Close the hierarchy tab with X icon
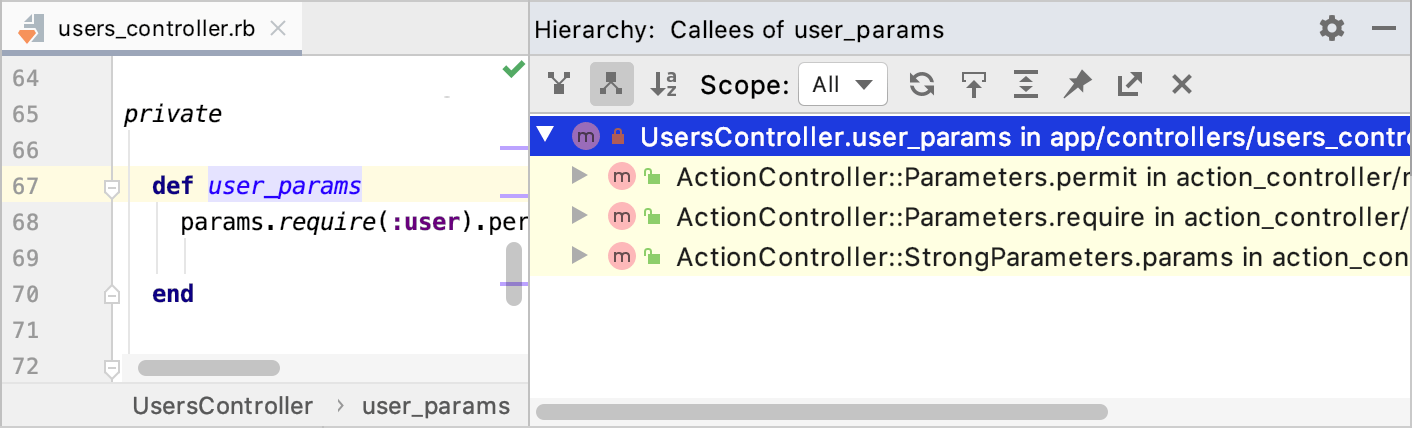1412x428 pixels. [1181, 85]
